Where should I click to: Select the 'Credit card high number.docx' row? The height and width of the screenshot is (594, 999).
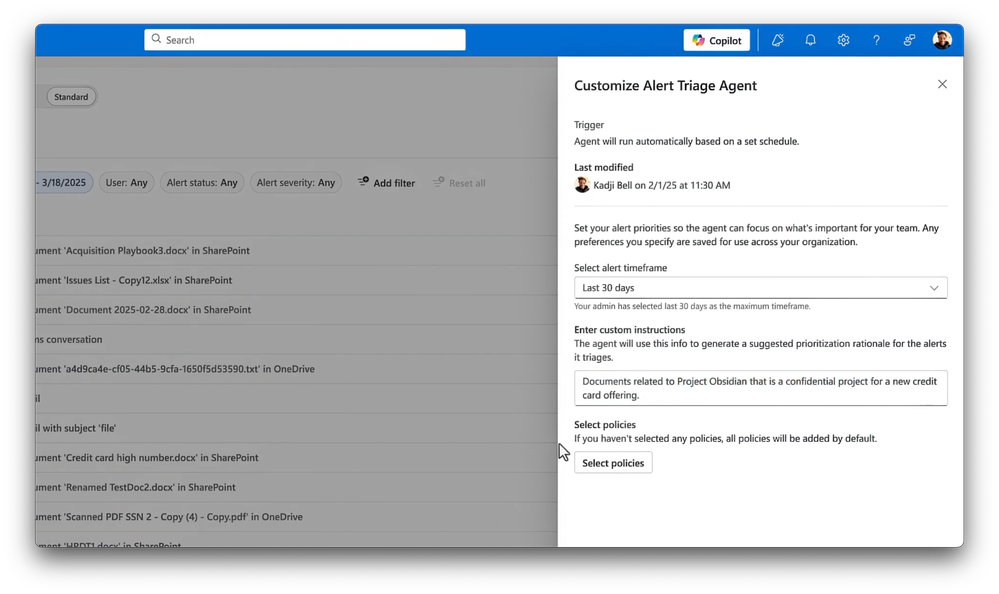point(296,458)
